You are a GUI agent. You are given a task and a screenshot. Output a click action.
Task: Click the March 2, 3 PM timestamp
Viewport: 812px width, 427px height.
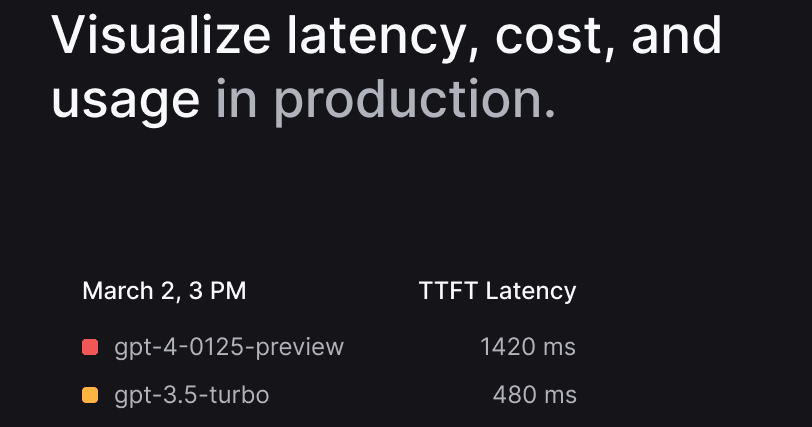(x=164, y=291)
